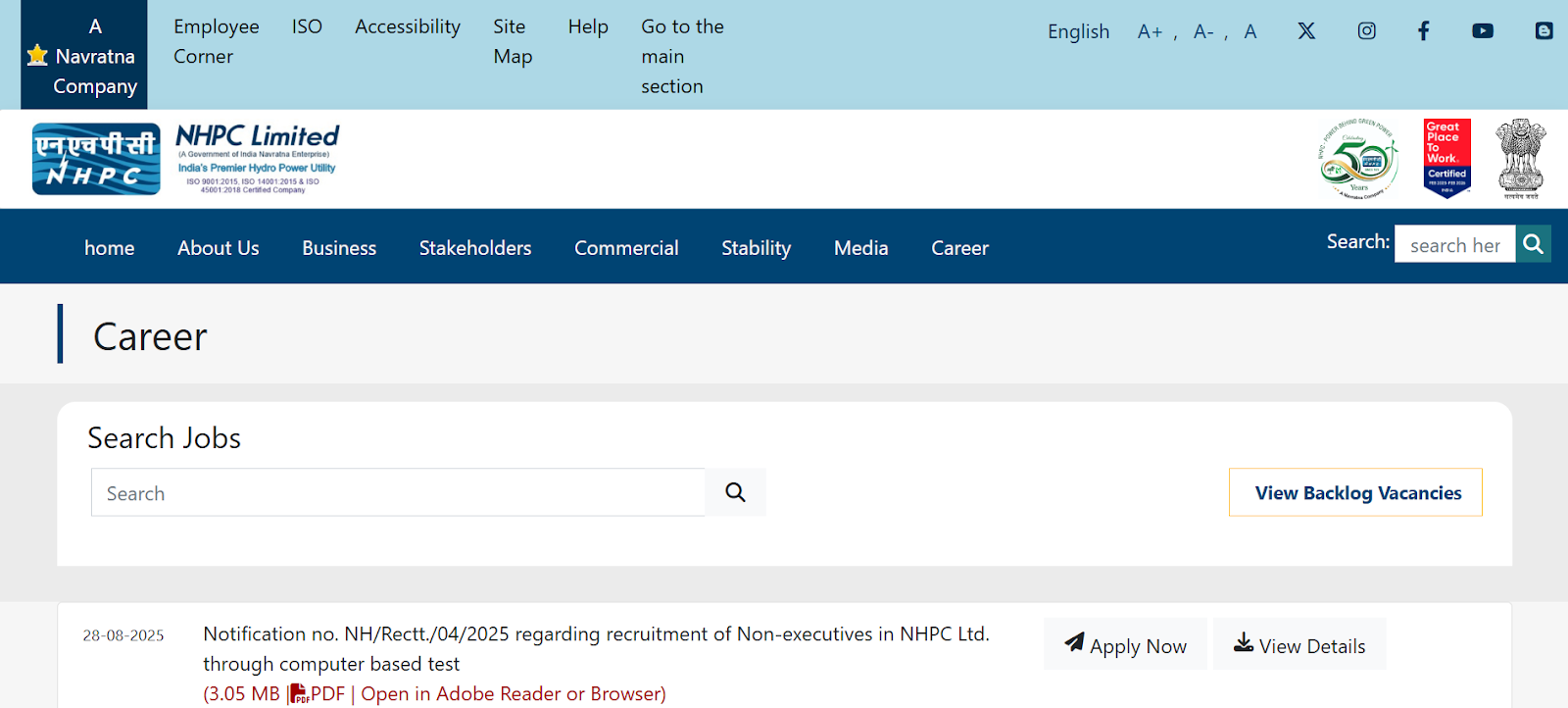Open the Commercial menu
Viewport: 1568px width, 708px height.
point(626,248)
